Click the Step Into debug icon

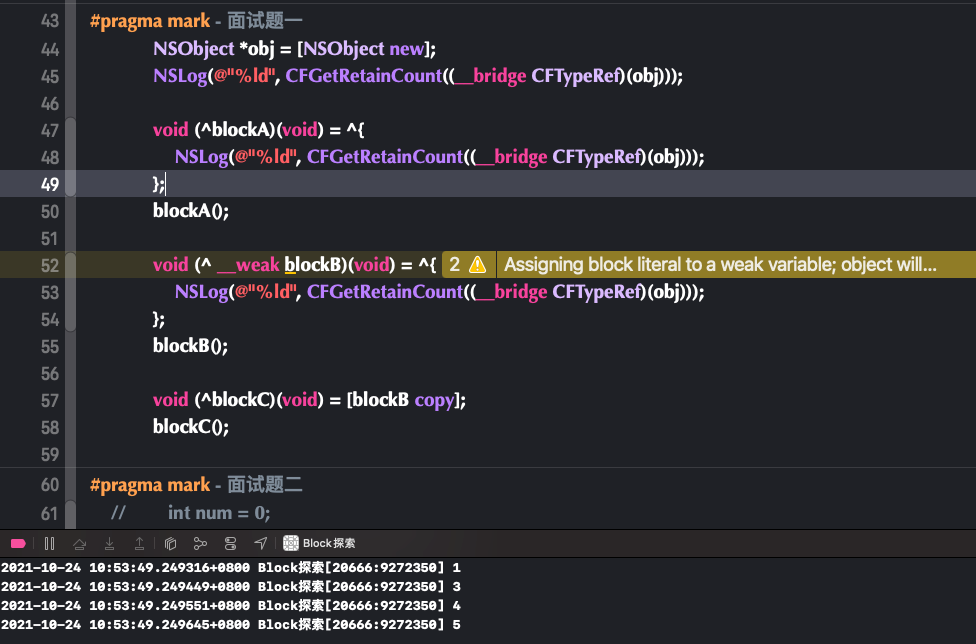coord(109,543)
